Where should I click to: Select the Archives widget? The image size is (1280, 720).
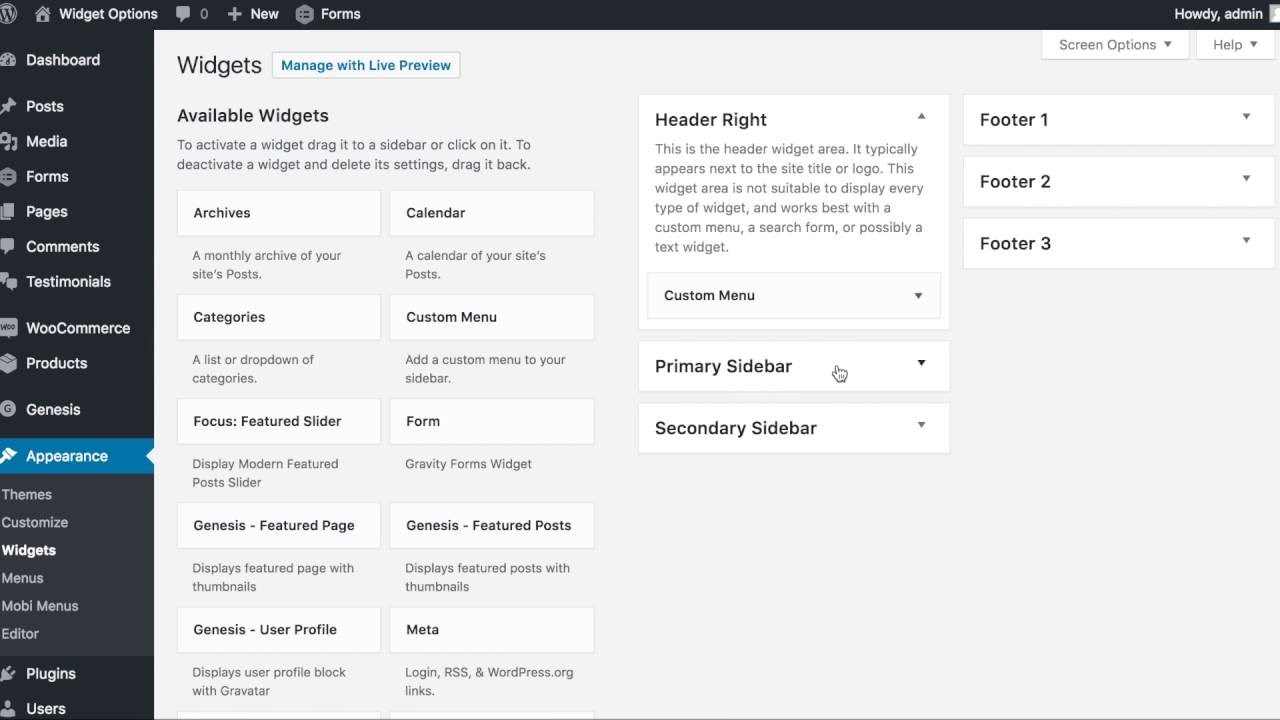point(279,213)
